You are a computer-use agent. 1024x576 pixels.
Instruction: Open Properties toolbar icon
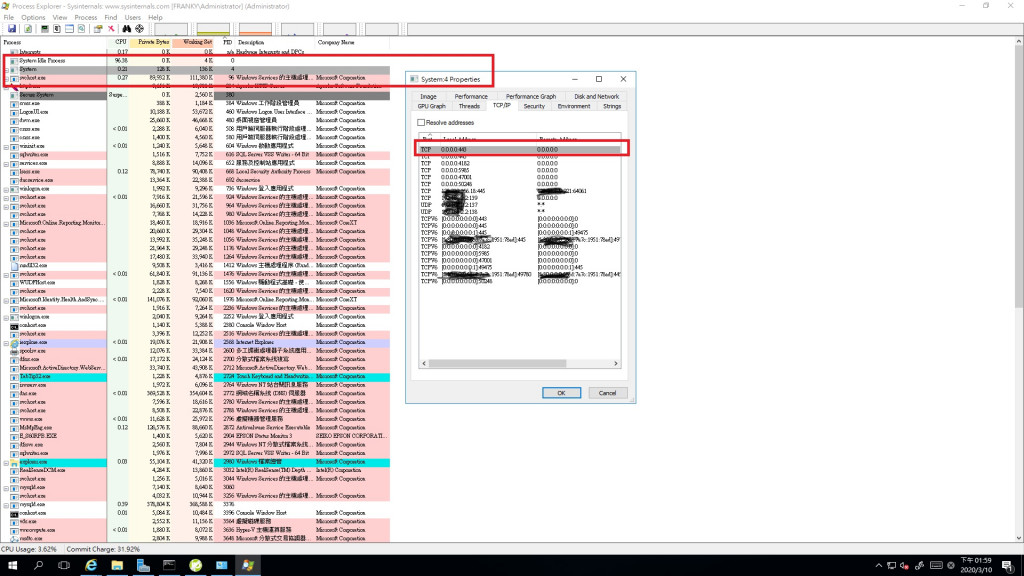coord(98,29)
